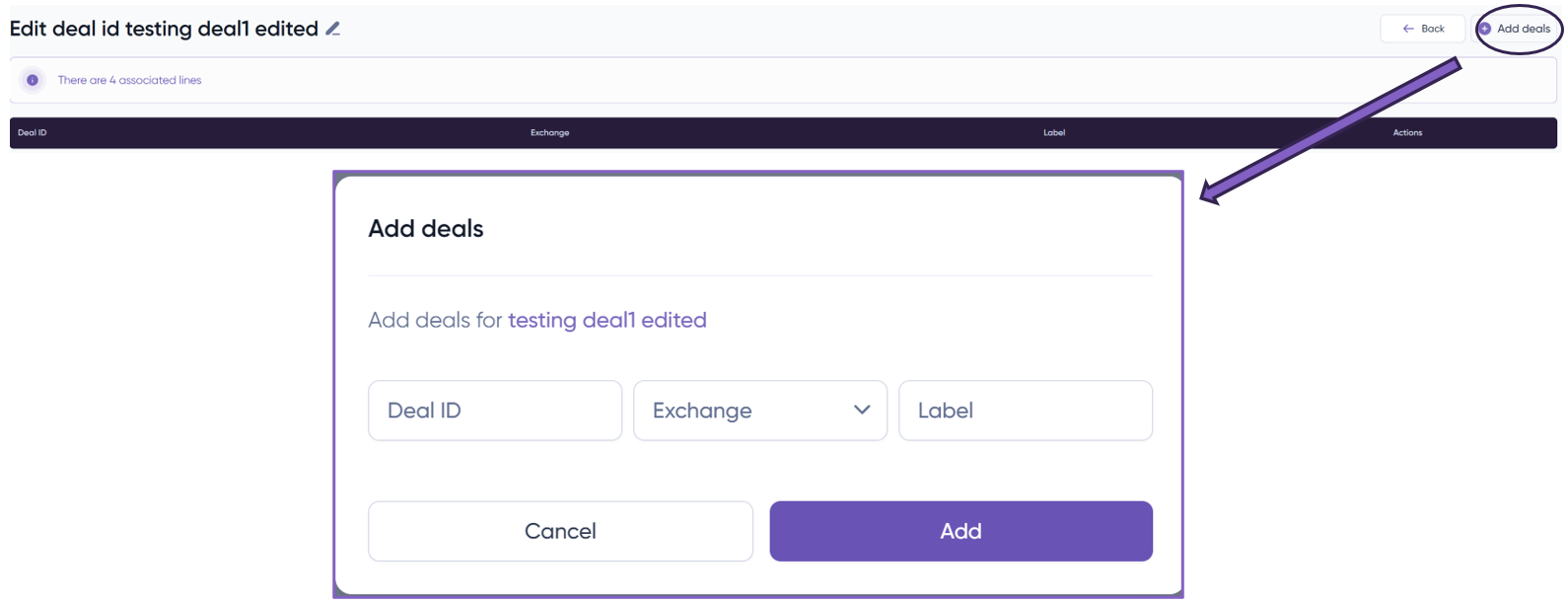Screen dimensions: 1568x605
Task: Select the Actions column header
Action: 1407,132
